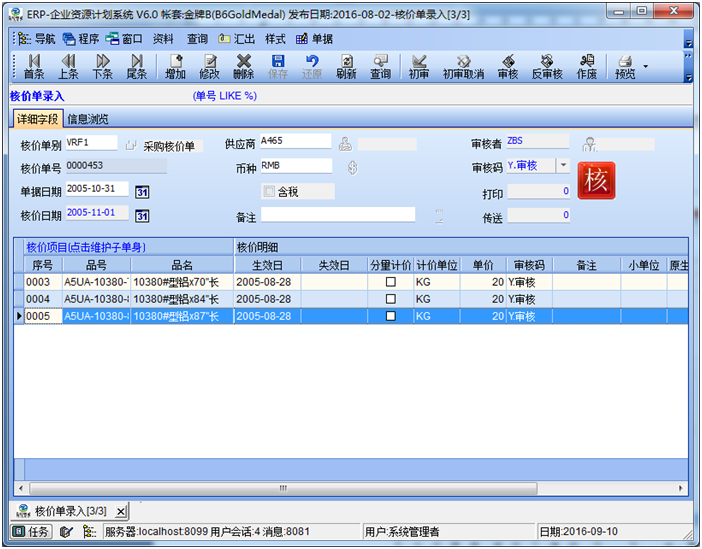702x549 pixels.
Task: Click 核价项目(点击维护子单身) header link
Action: tap(86, 247)
